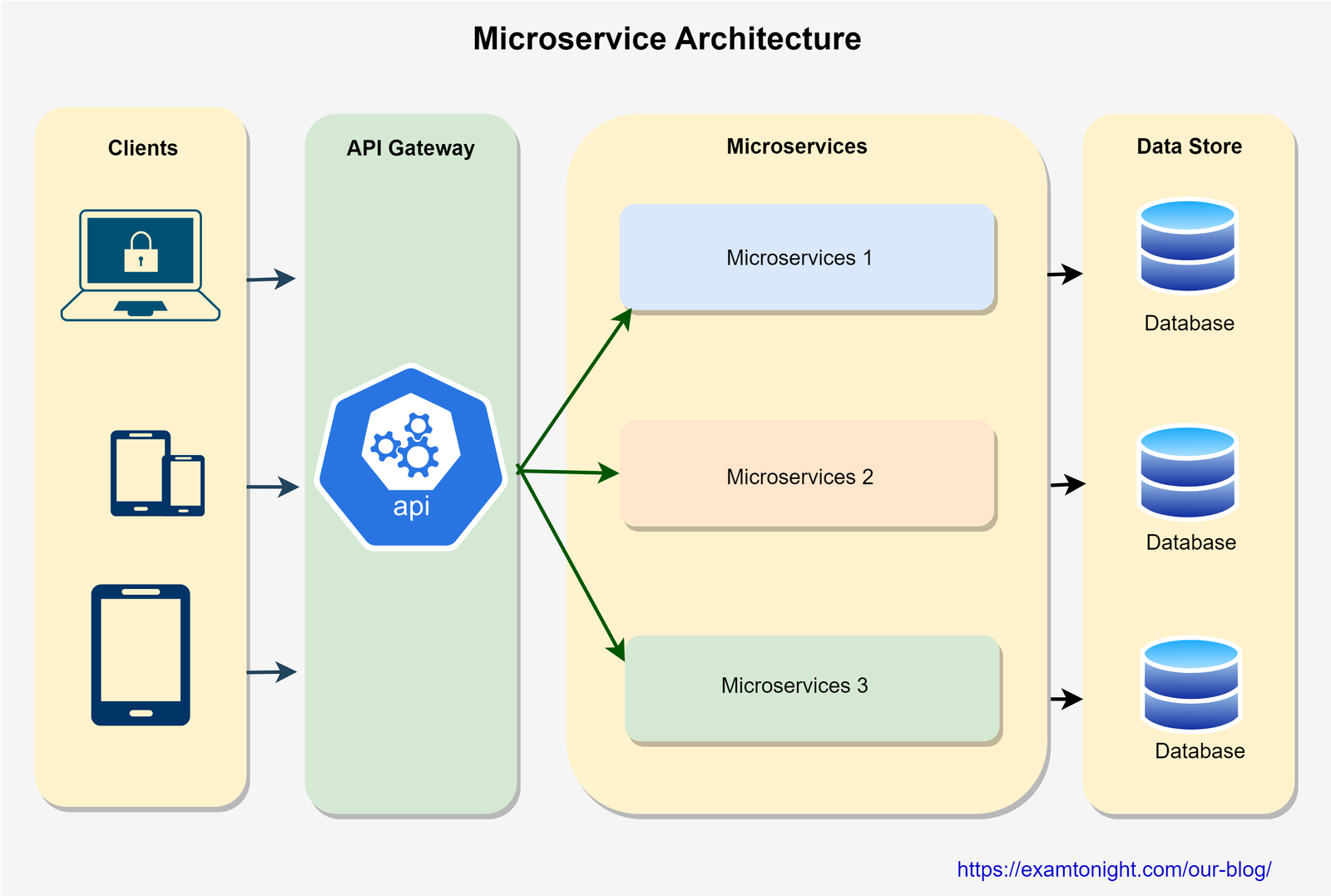Select the database icon next to Microservices 2
The height and width of the screenshot is (896, 1331).
pos(1188,473)
